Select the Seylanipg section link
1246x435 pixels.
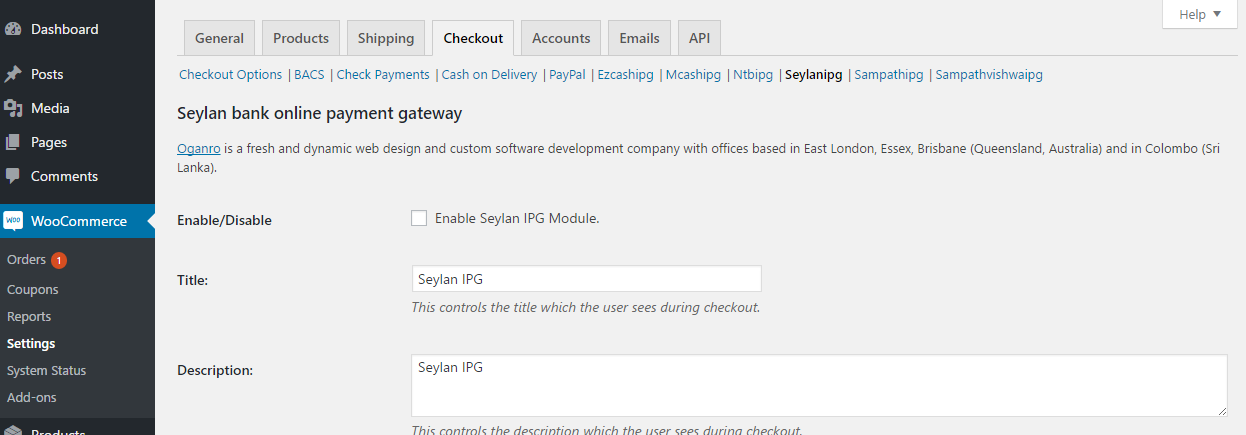[x=814, y=74]
